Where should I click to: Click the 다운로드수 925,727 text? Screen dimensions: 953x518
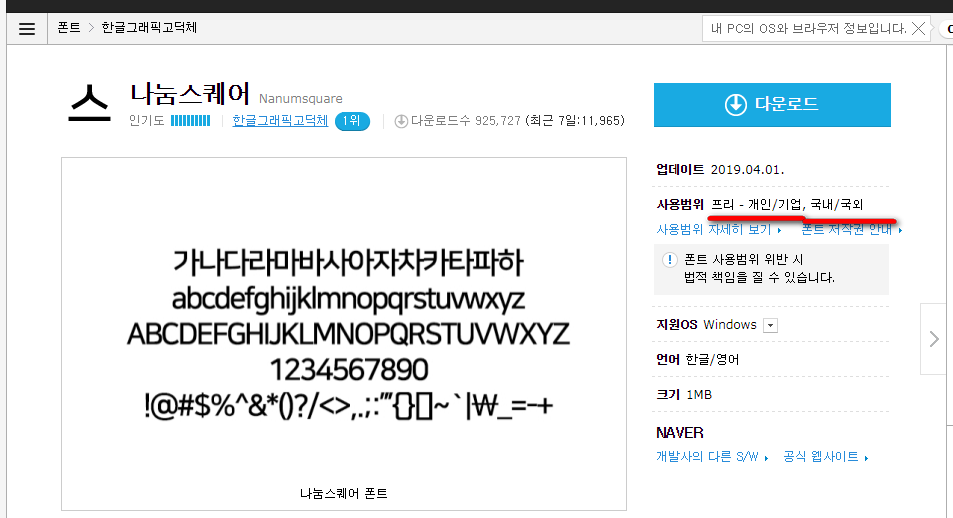coord(466,121)
